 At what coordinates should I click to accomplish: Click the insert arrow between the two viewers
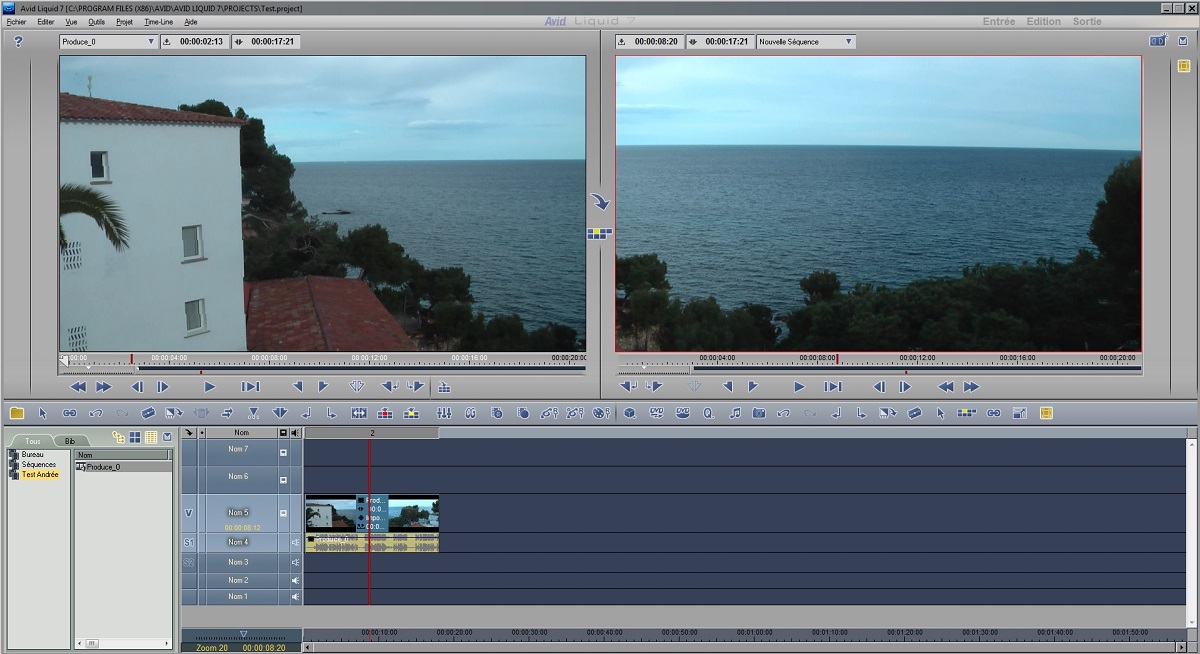(x=600, y=202)
